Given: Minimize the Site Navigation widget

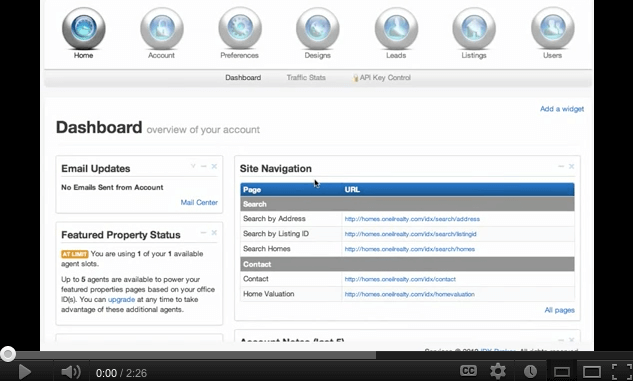Looking at the screenshot, I should [561, 166].
